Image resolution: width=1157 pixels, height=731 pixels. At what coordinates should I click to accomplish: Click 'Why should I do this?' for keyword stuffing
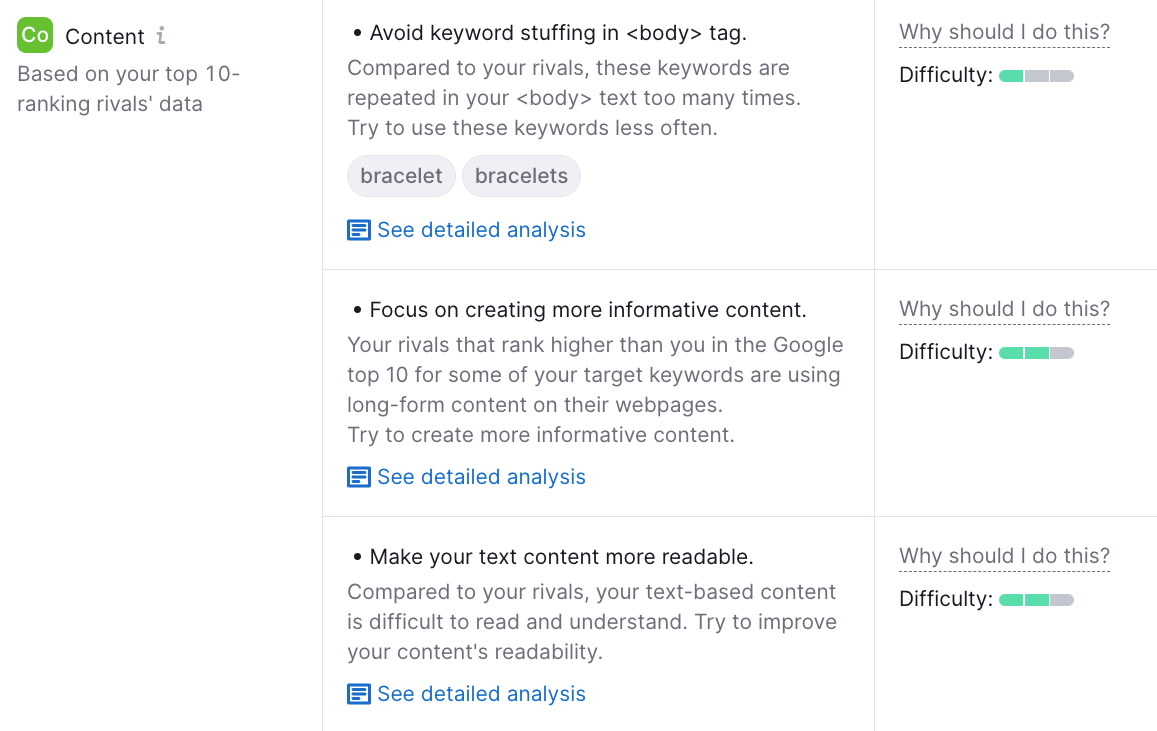click(1003, 31)
